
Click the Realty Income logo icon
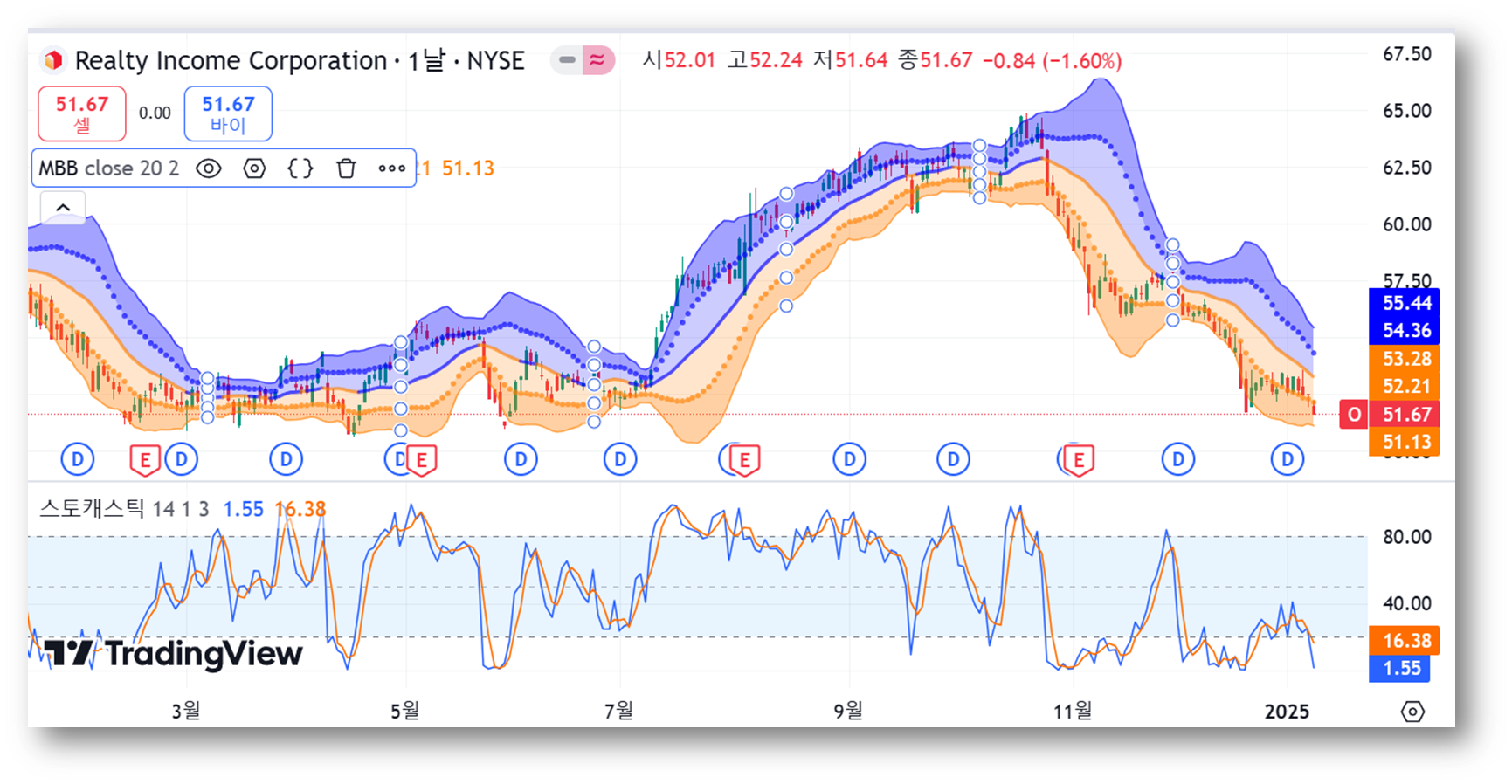pos(53,60)
